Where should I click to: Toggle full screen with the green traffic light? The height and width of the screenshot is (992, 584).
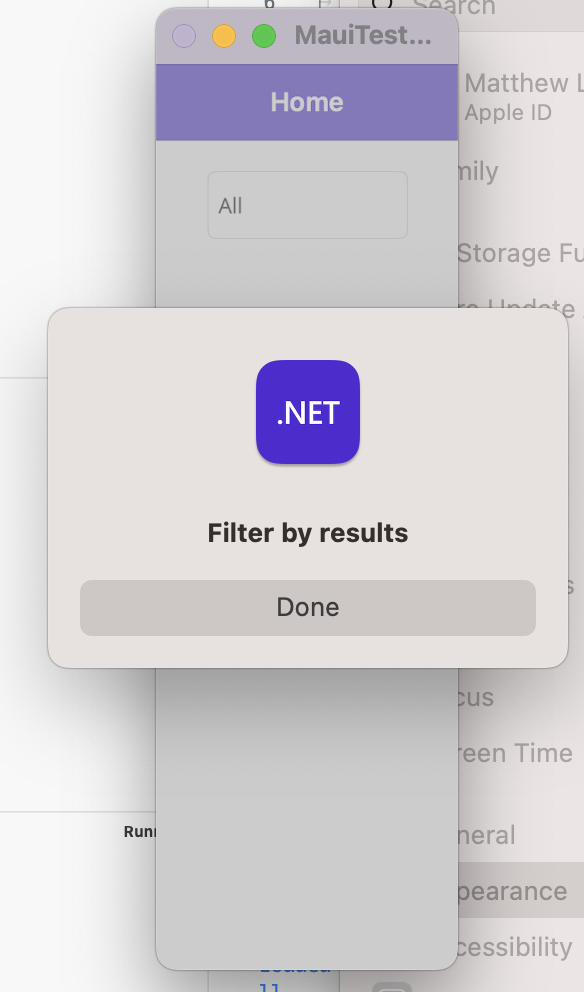click(265, 34)
